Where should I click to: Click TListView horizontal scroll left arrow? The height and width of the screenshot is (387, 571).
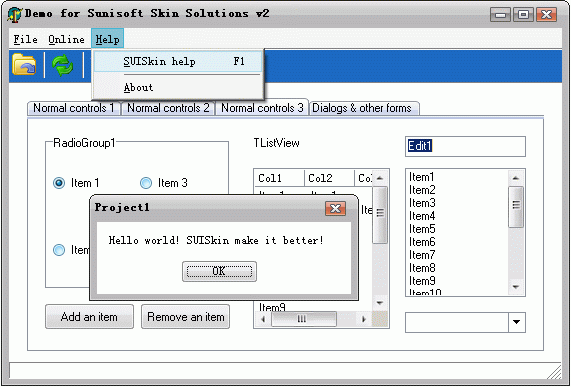pyautogui.click(x=263, y=320)
